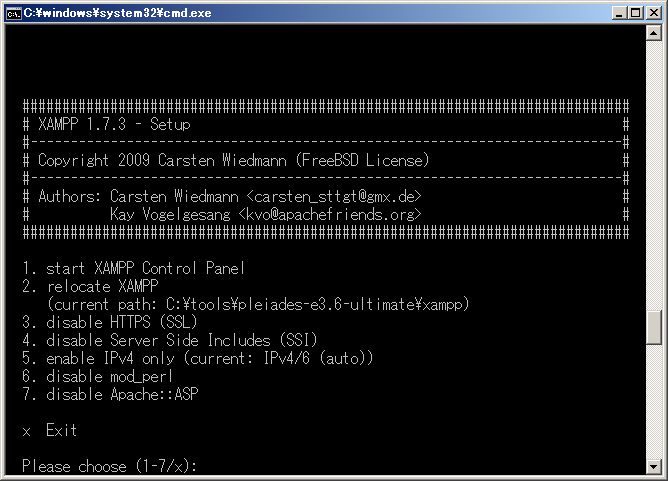
Task: Click option '1. start XAMPP Control Panel'
Action: pos(133,268)
